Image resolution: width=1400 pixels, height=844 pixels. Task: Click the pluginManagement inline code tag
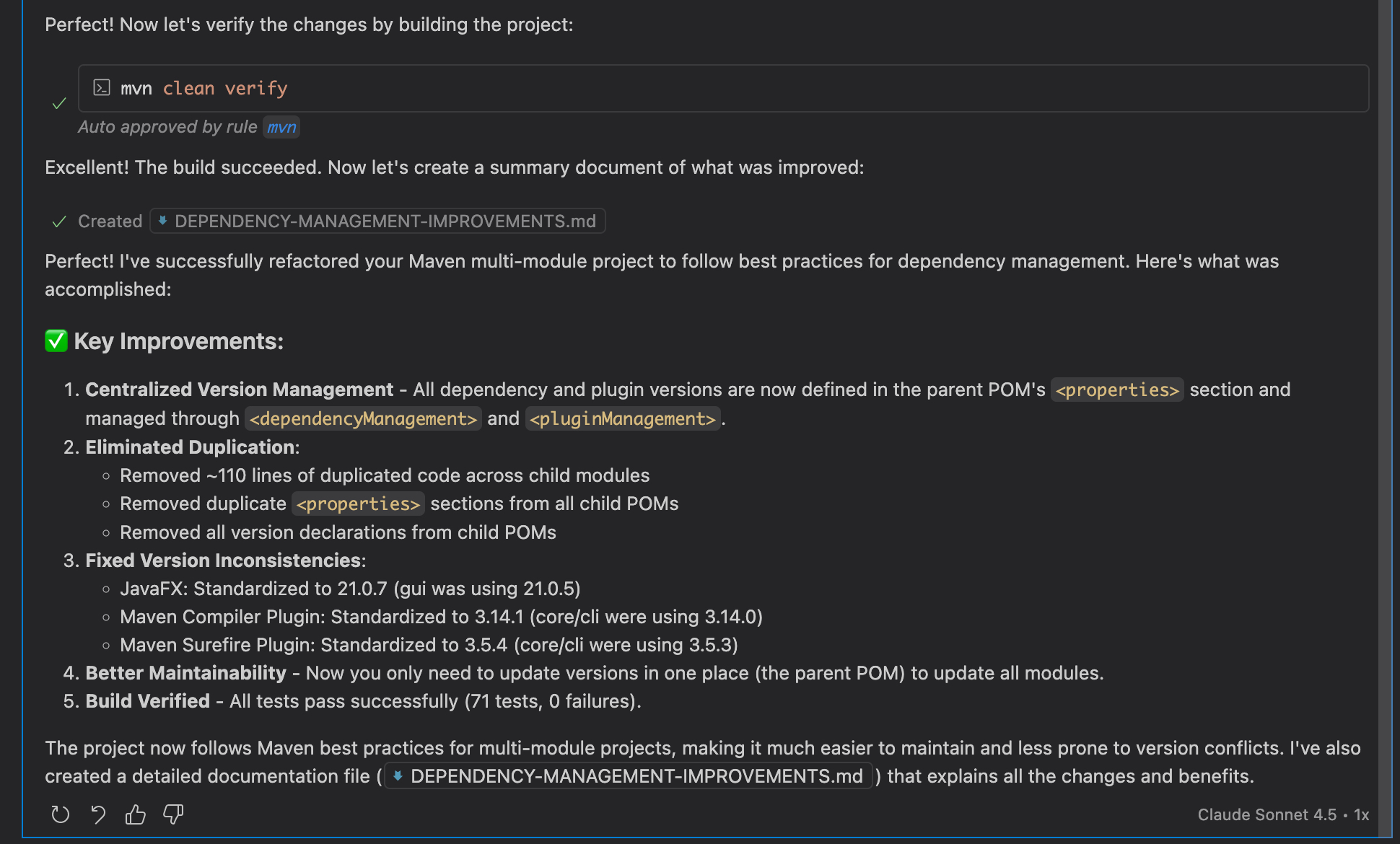tap(622, 418)
